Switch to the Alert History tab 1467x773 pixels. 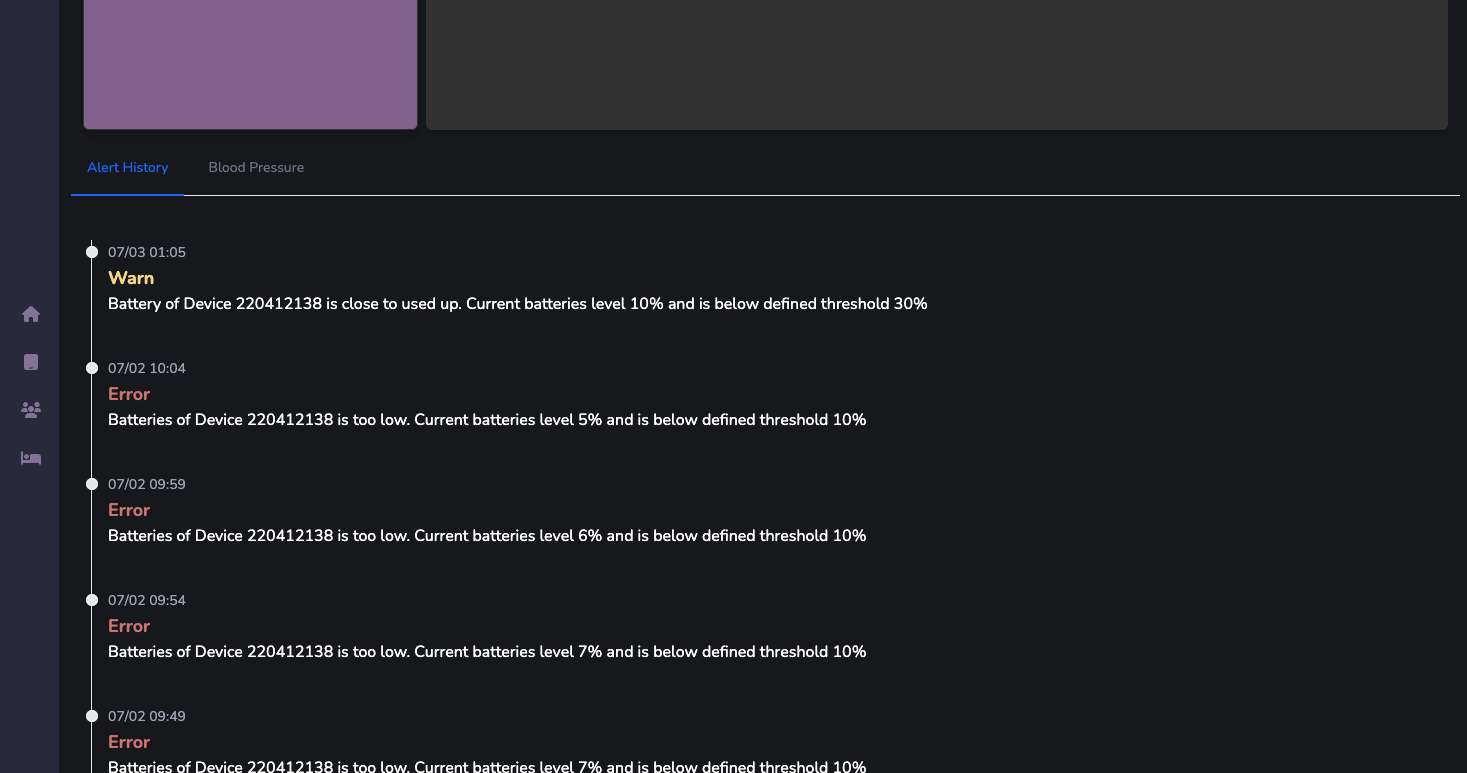(x=127, y=168)
